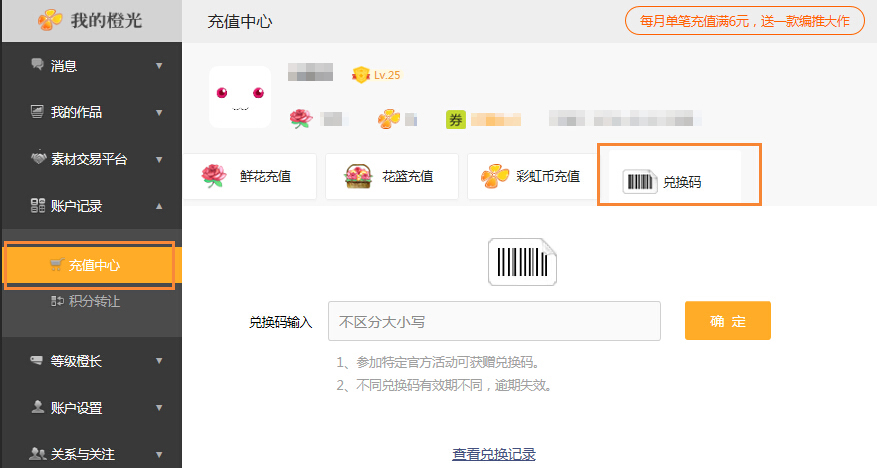Click the large barcode icon above input
Screen dimensions: 877x468
tap(522, 262)
